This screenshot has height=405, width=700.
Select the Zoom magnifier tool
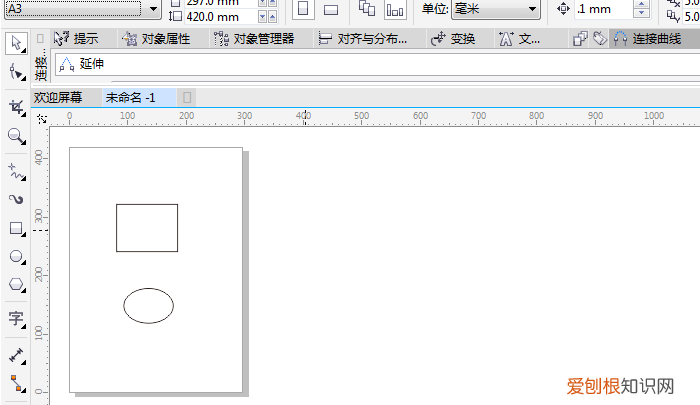(x=16, y=135)
